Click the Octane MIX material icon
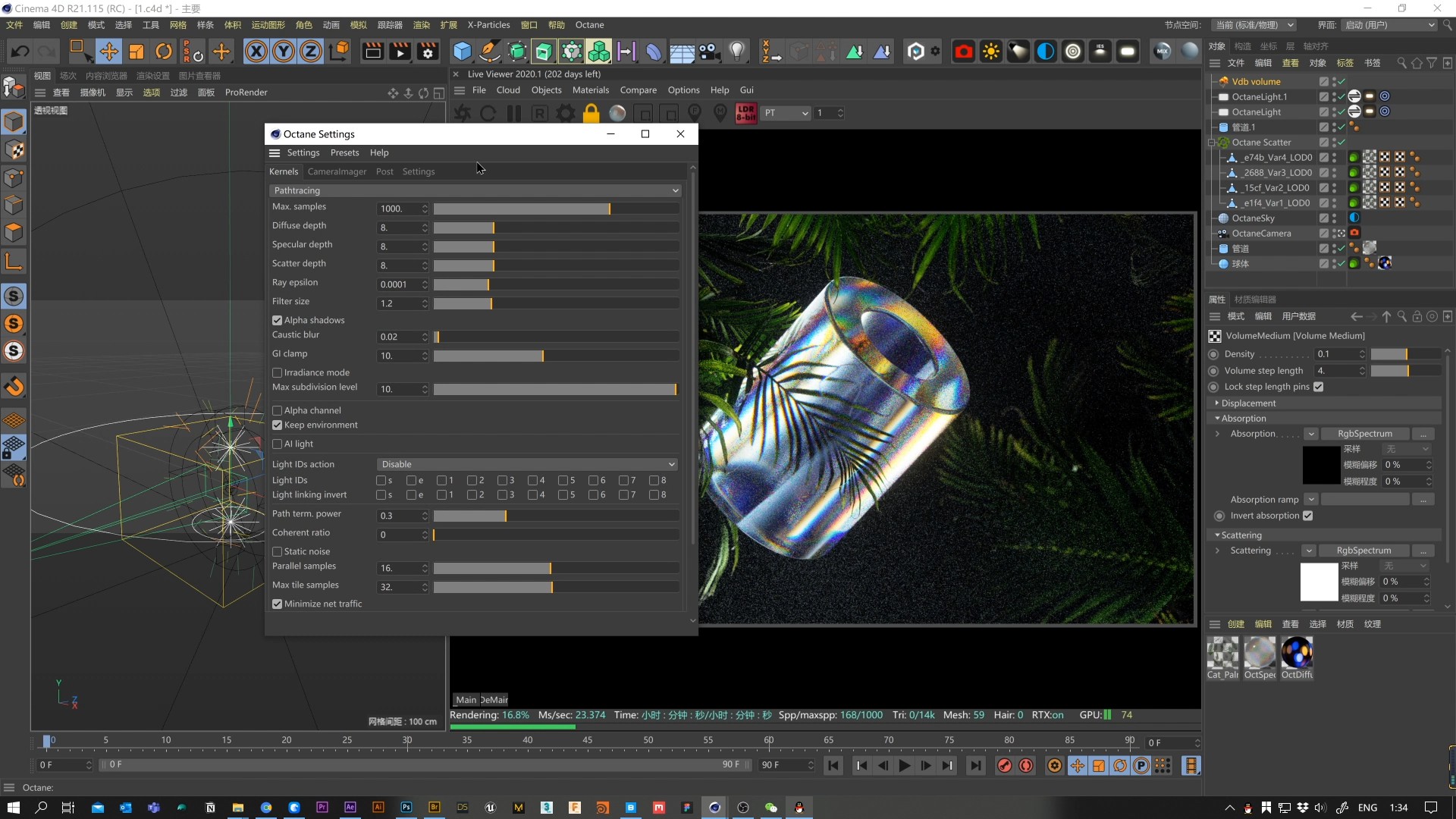Image resolution: width=1456 pixels, height=819 pixels. 1162,52
